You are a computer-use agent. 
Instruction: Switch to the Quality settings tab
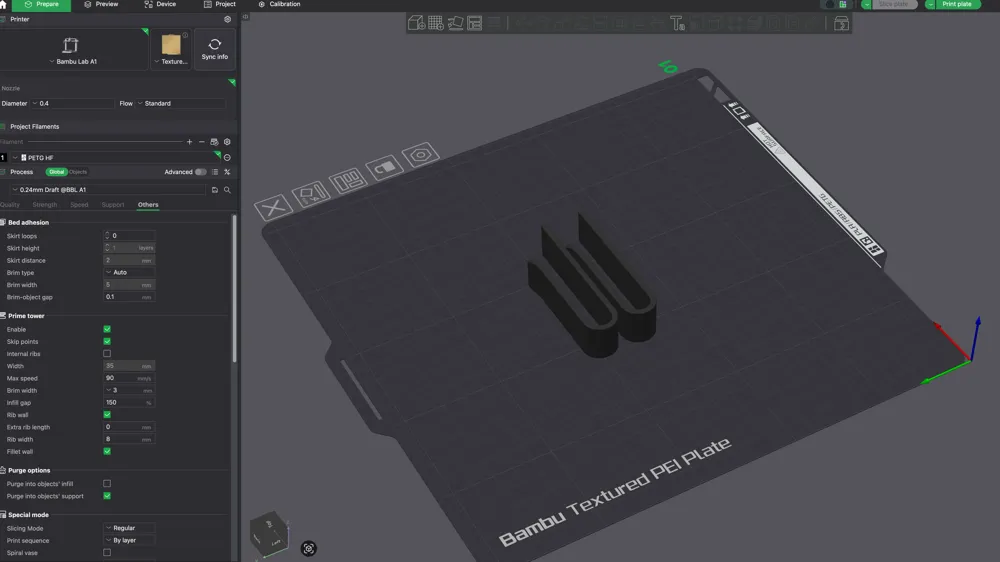tap(10, 205)
